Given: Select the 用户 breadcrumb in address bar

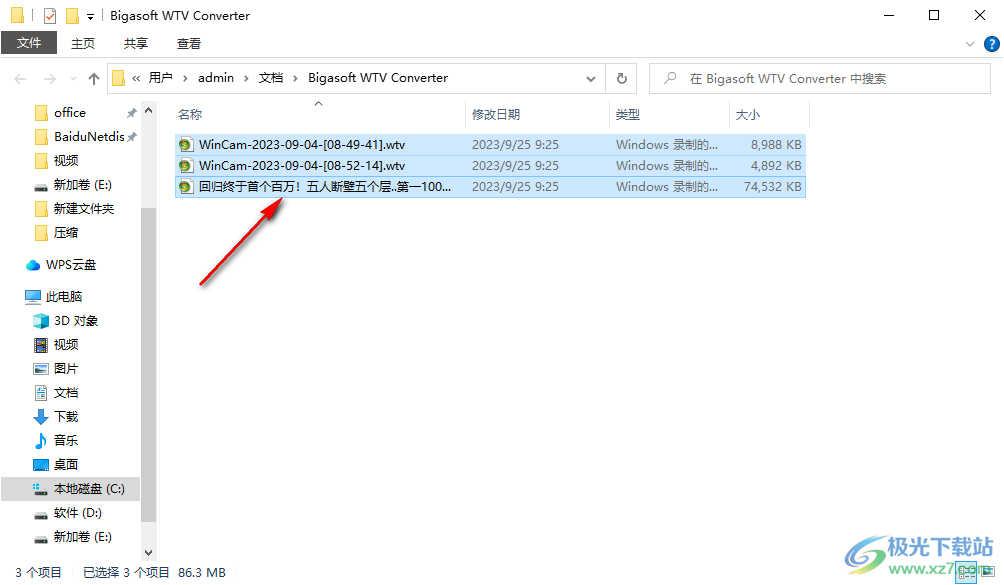Looking at the screenshot, I should click(161, 78).
